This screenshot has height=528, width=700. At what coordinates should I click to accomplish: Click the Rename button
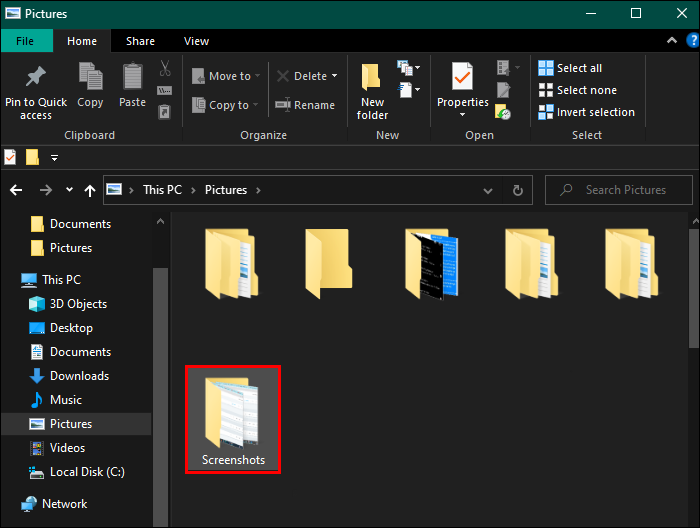[305, 105]
